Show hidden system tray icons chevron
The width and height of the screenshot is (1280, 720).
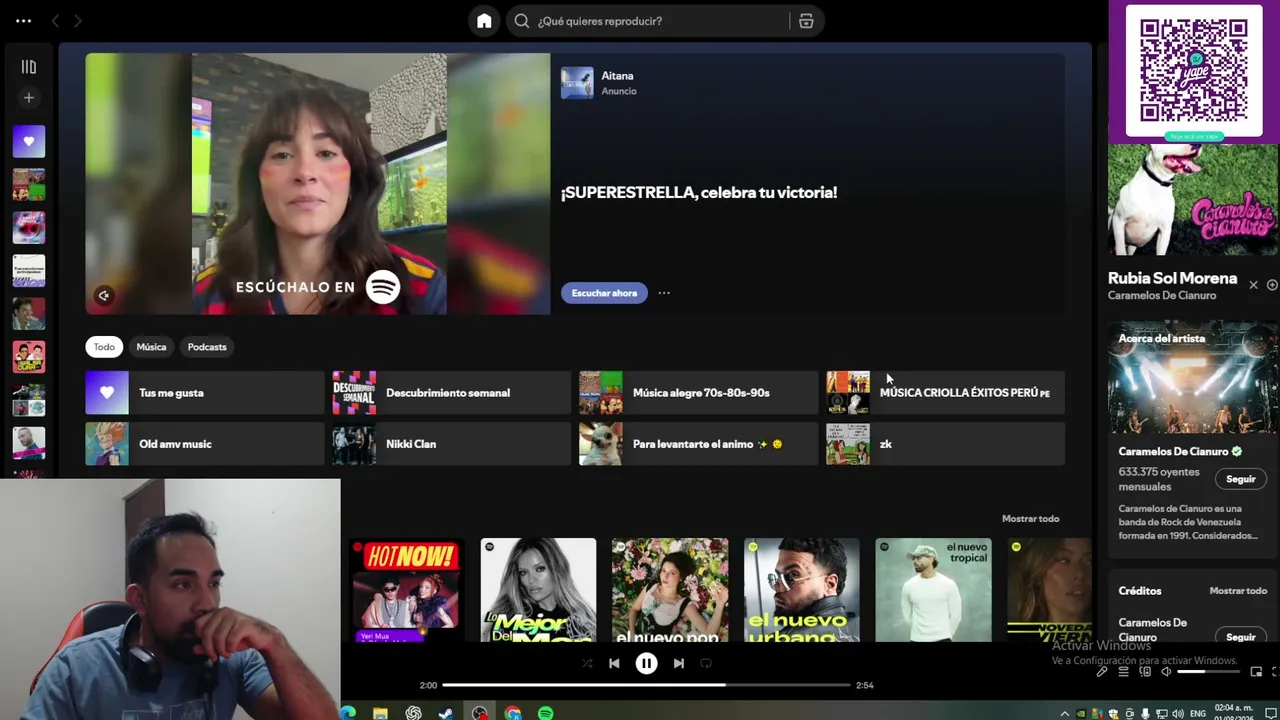coord(1064,714)
